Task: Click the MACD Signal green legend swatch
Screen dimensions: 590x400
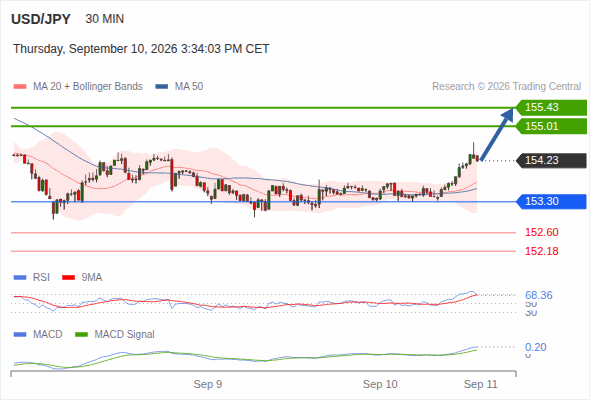Action: tap(81, 334)
